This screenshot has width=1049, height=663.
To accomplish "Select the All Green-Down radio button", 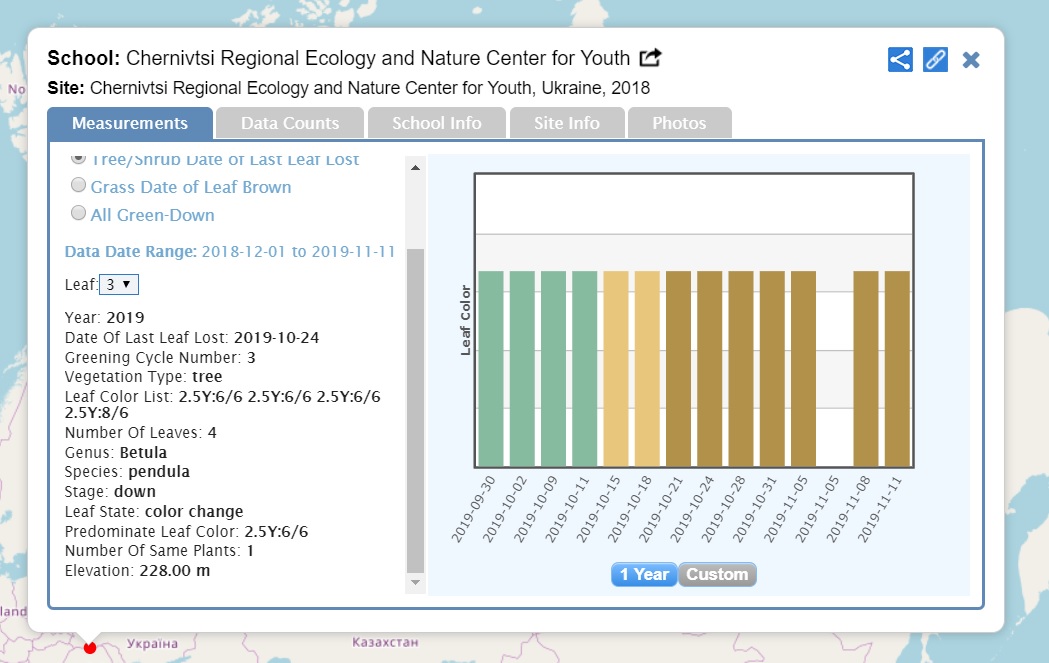I will coord(78,213).
